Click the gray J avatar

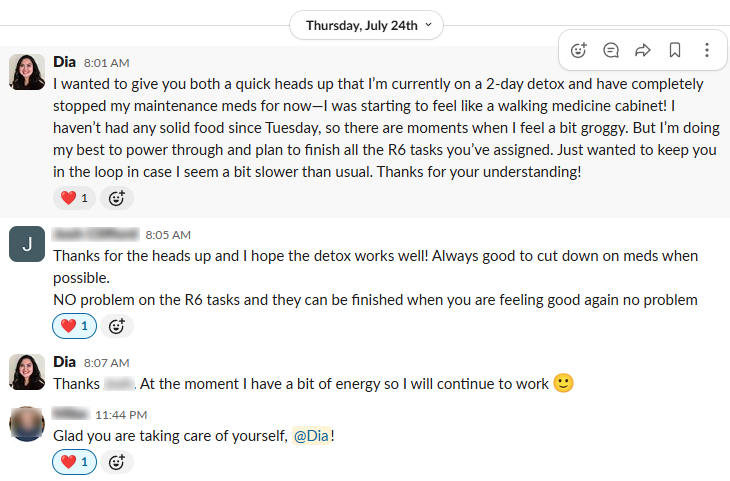tap(26, 245)
